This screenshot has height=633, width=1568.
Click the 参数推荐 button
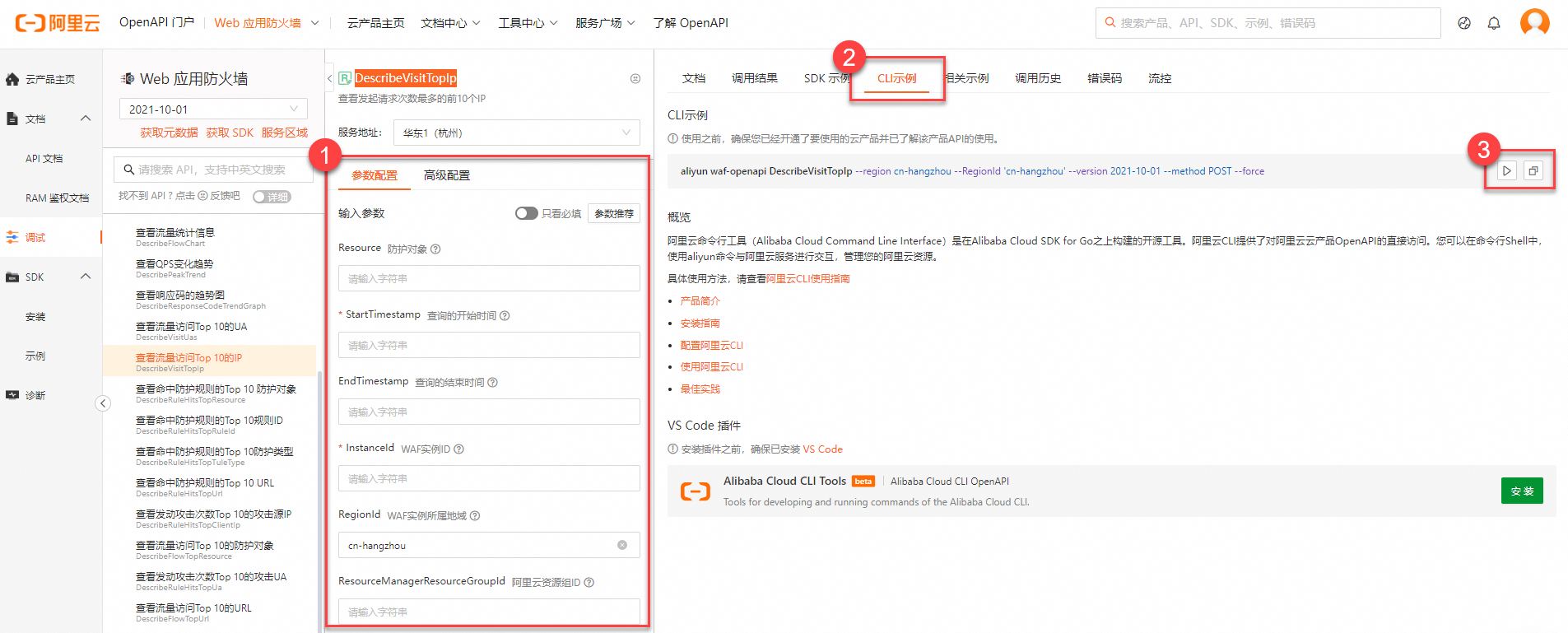click(x=614, y=213)
